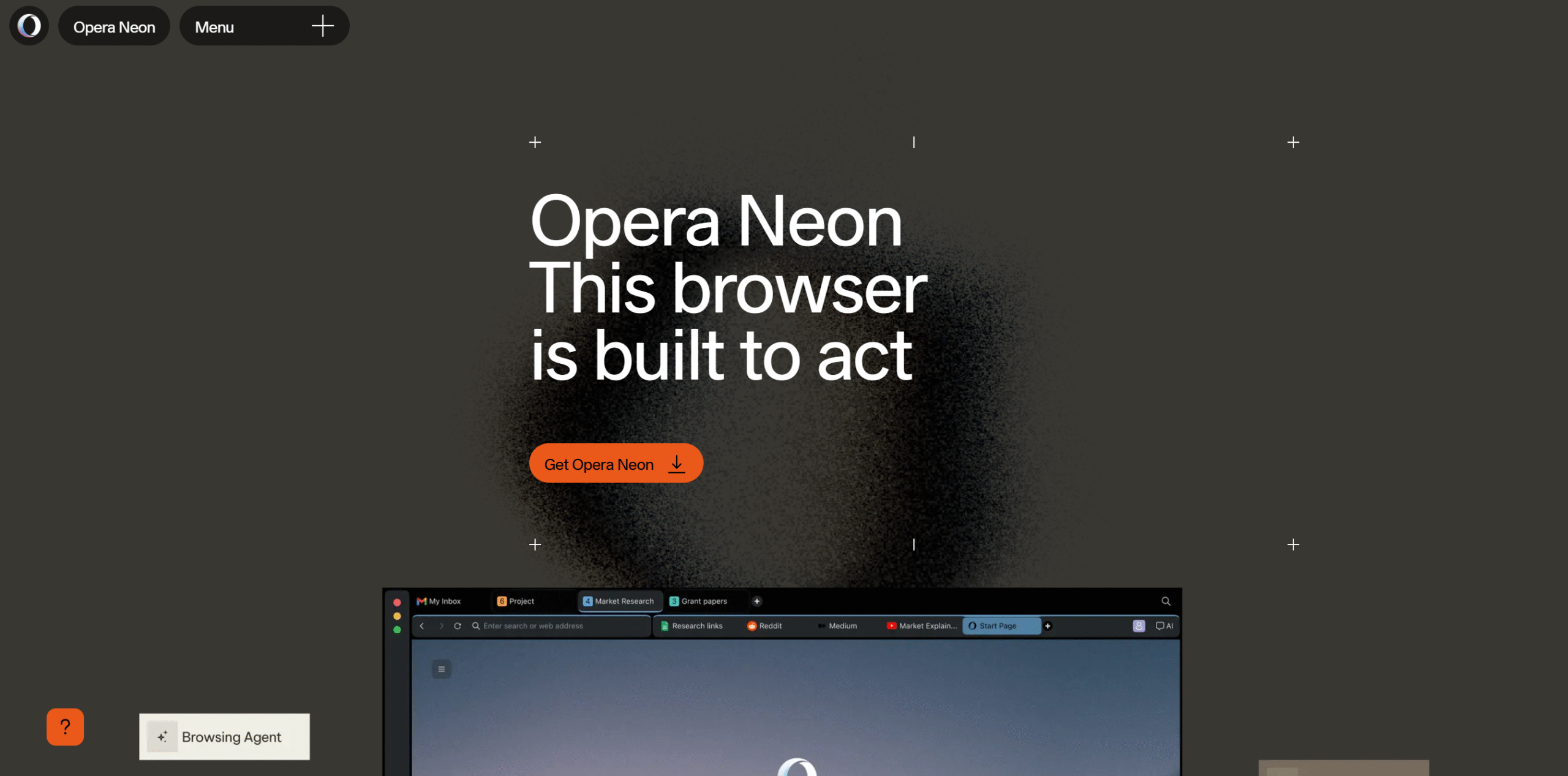The width and height of the screenshot is (1568, 776).
Task: Add a new tab group with plus icon
Action: (757, 601)
